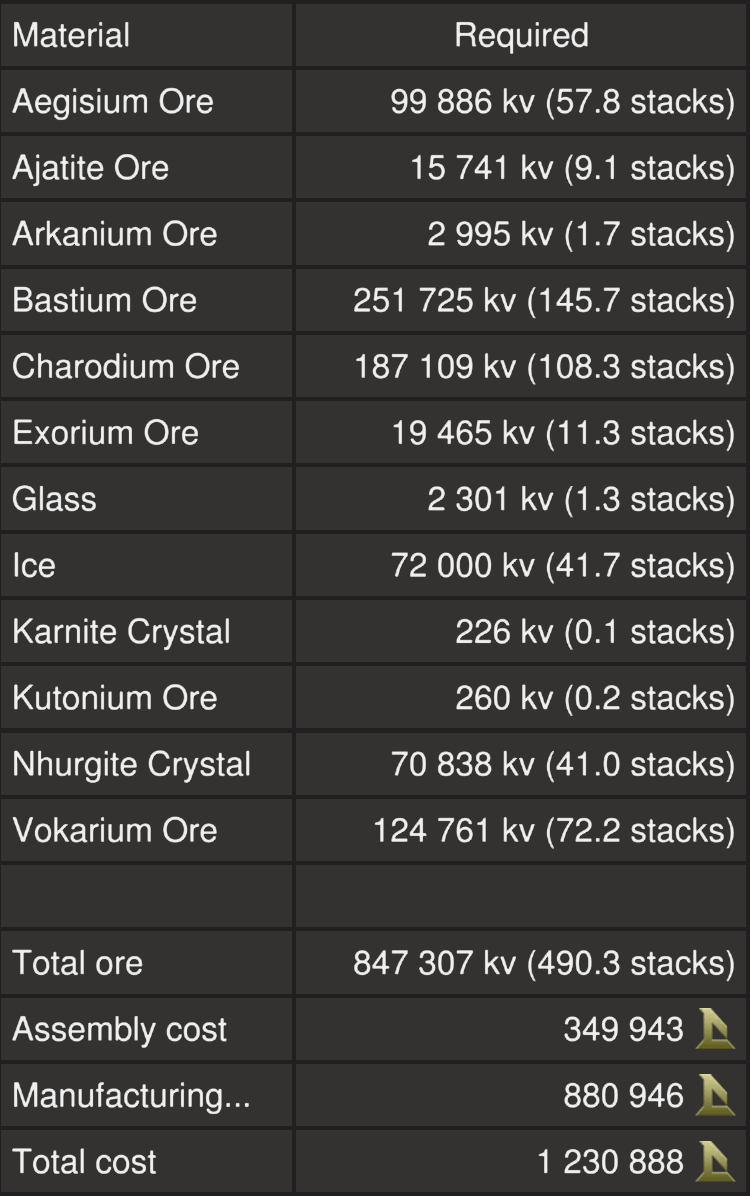Click the Required column header

tap(521, 36)
